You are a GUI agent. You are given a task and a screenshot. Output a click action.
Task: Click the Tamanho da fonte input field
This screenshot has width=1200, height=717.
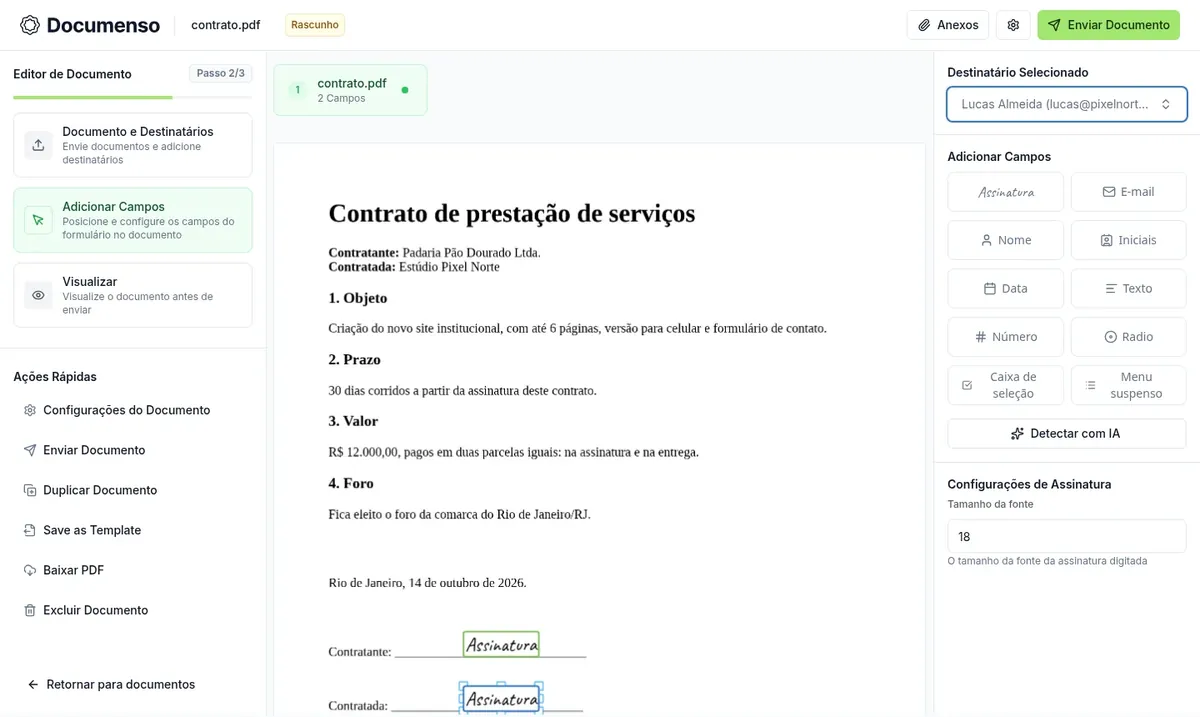click(x=1067, y=536)
